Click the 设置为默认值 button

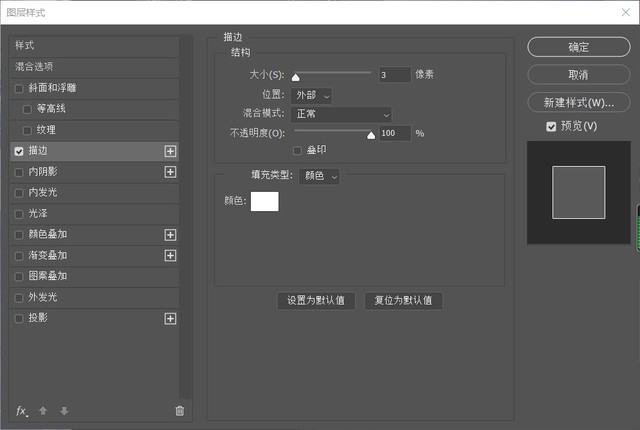[x=316, y=300]
